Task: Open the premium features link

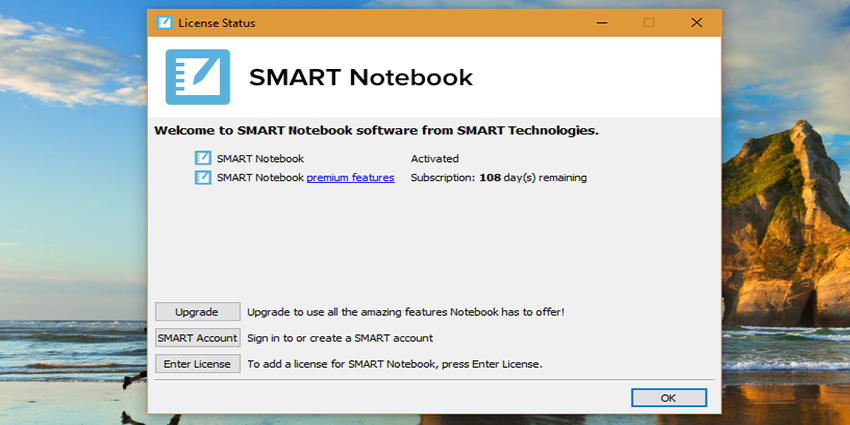Action: point(350,177)
